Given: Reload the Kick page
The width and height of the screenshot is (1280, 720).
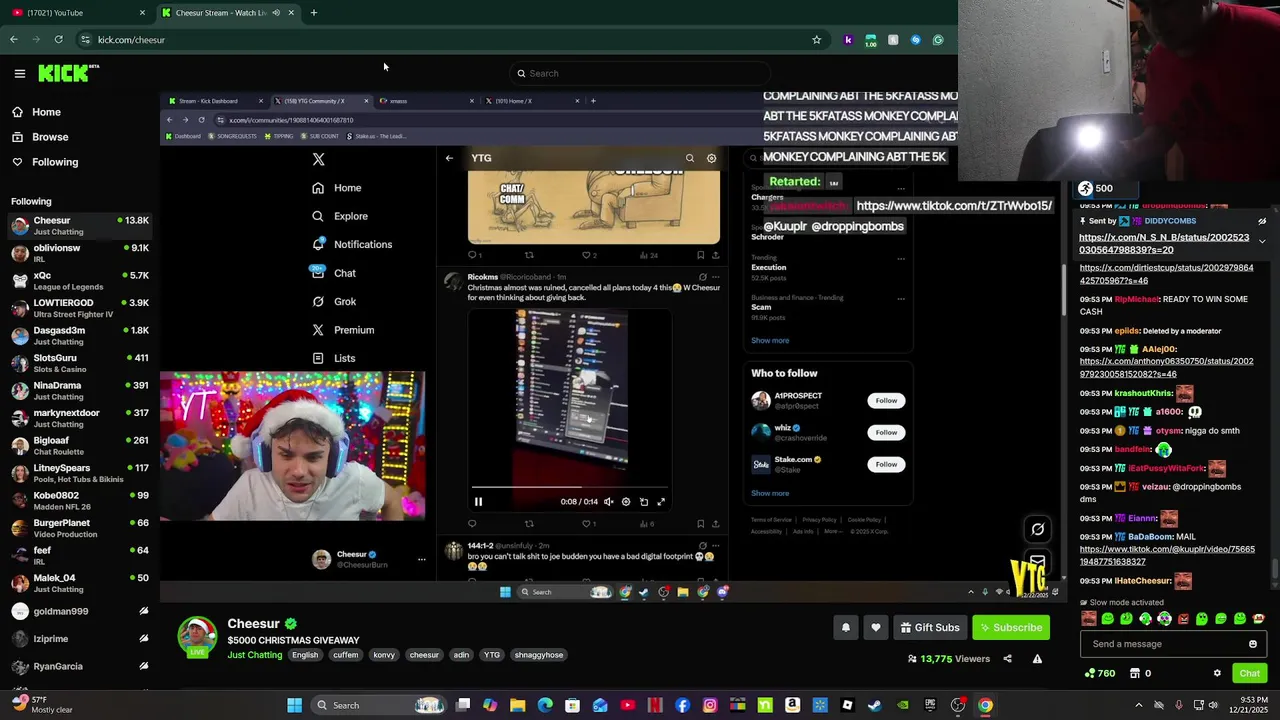Looking at the screenshot, I should 59,40.
